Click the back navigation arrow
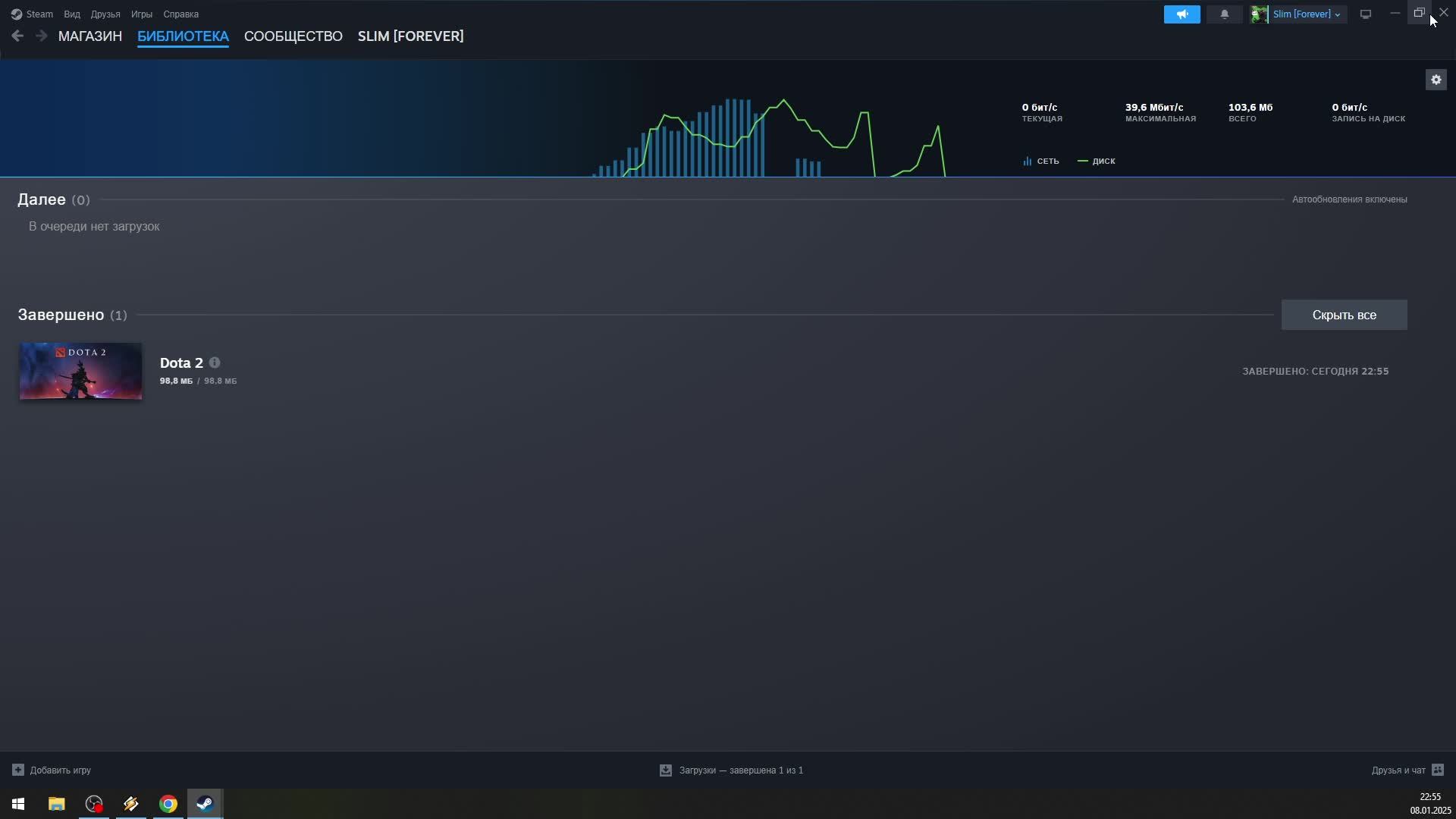Viewport: 1456px width, 819px height. [17, 36]
